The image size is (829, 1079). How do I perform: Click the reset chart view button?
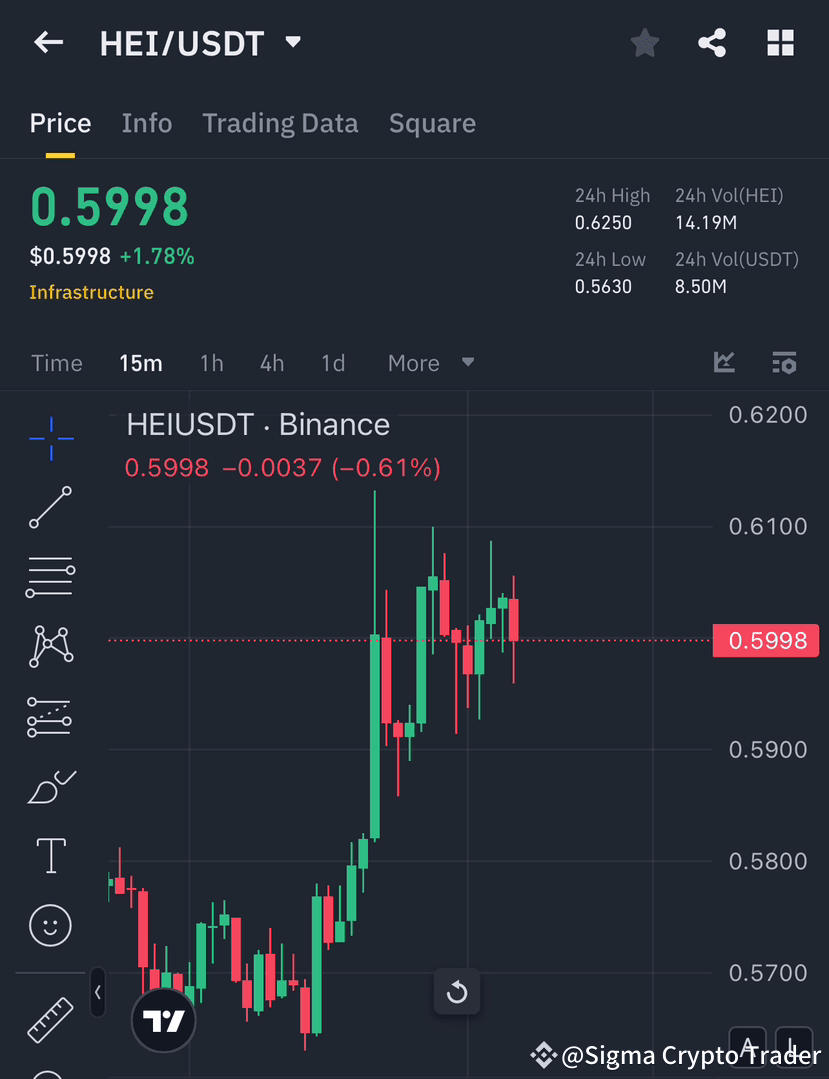(457, 992)
